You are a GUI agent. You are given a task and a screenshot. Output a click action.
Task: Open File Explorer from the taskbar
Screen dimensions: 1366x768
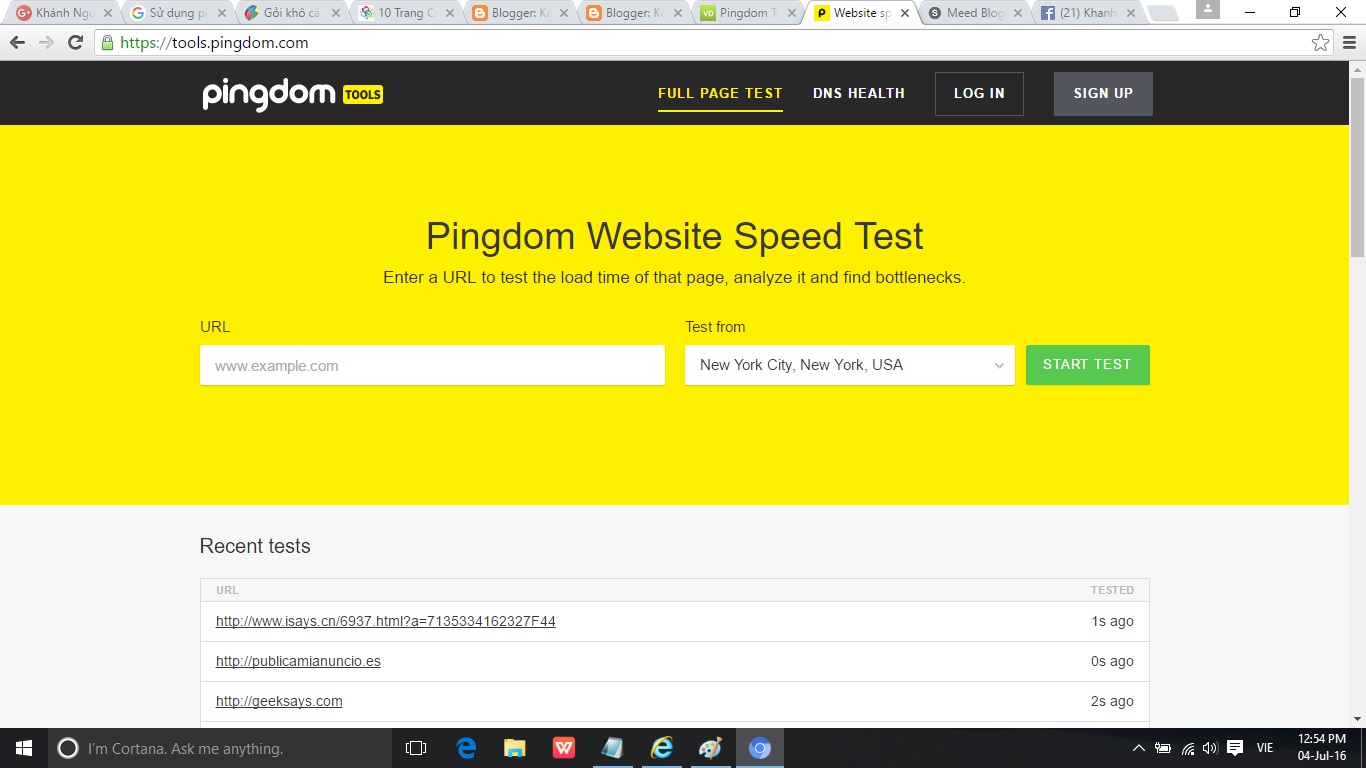tap(515, 748)
